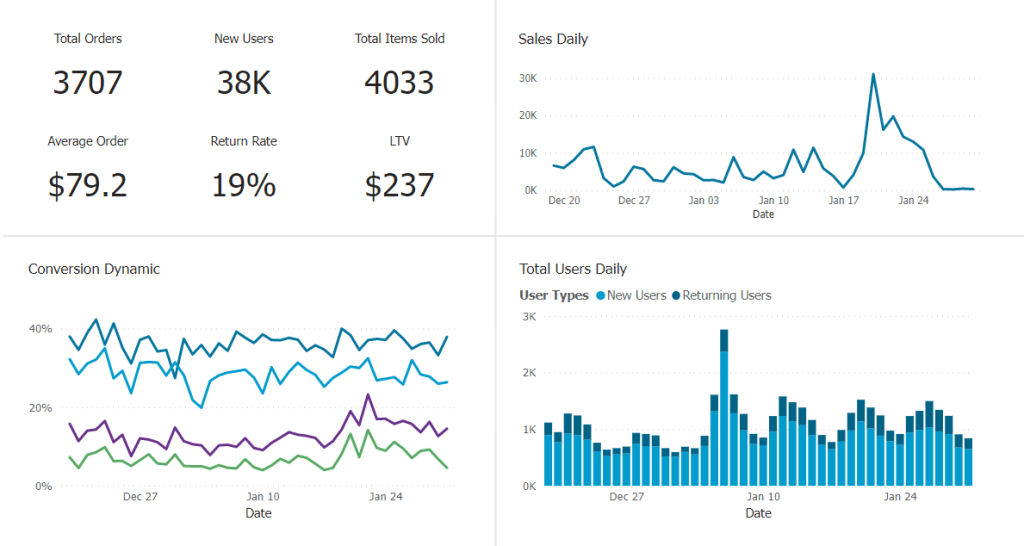Select the Average Order $79.2 value
The width and height of the screenshot is (1024, 546).
coord(88,185)
